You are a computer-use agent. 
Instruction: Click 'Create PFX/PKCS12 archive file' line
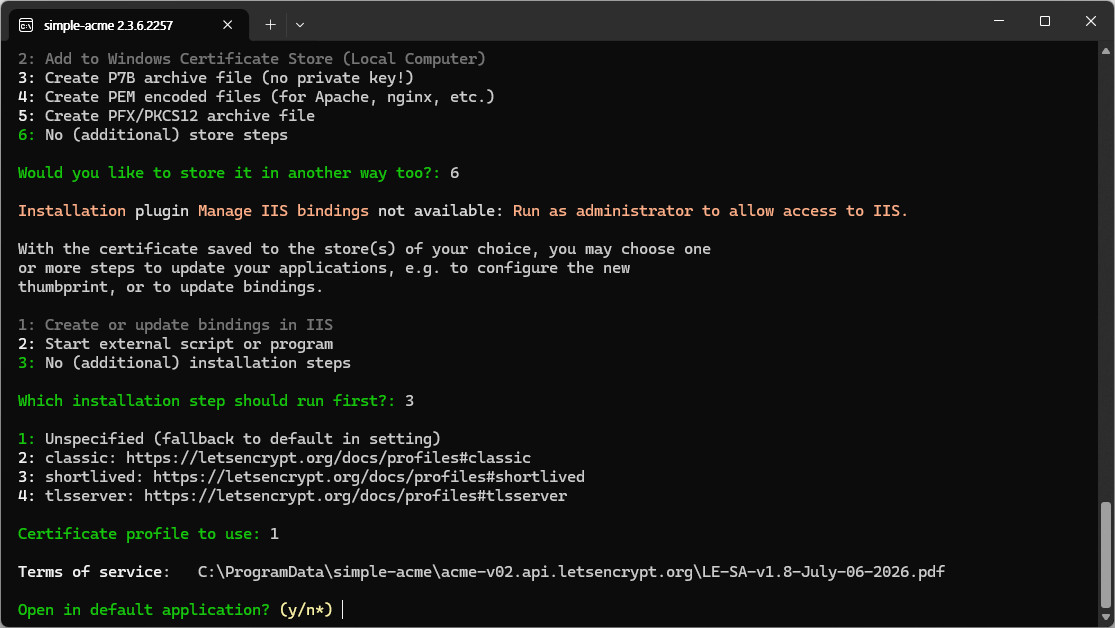click(x=166, y=116)
